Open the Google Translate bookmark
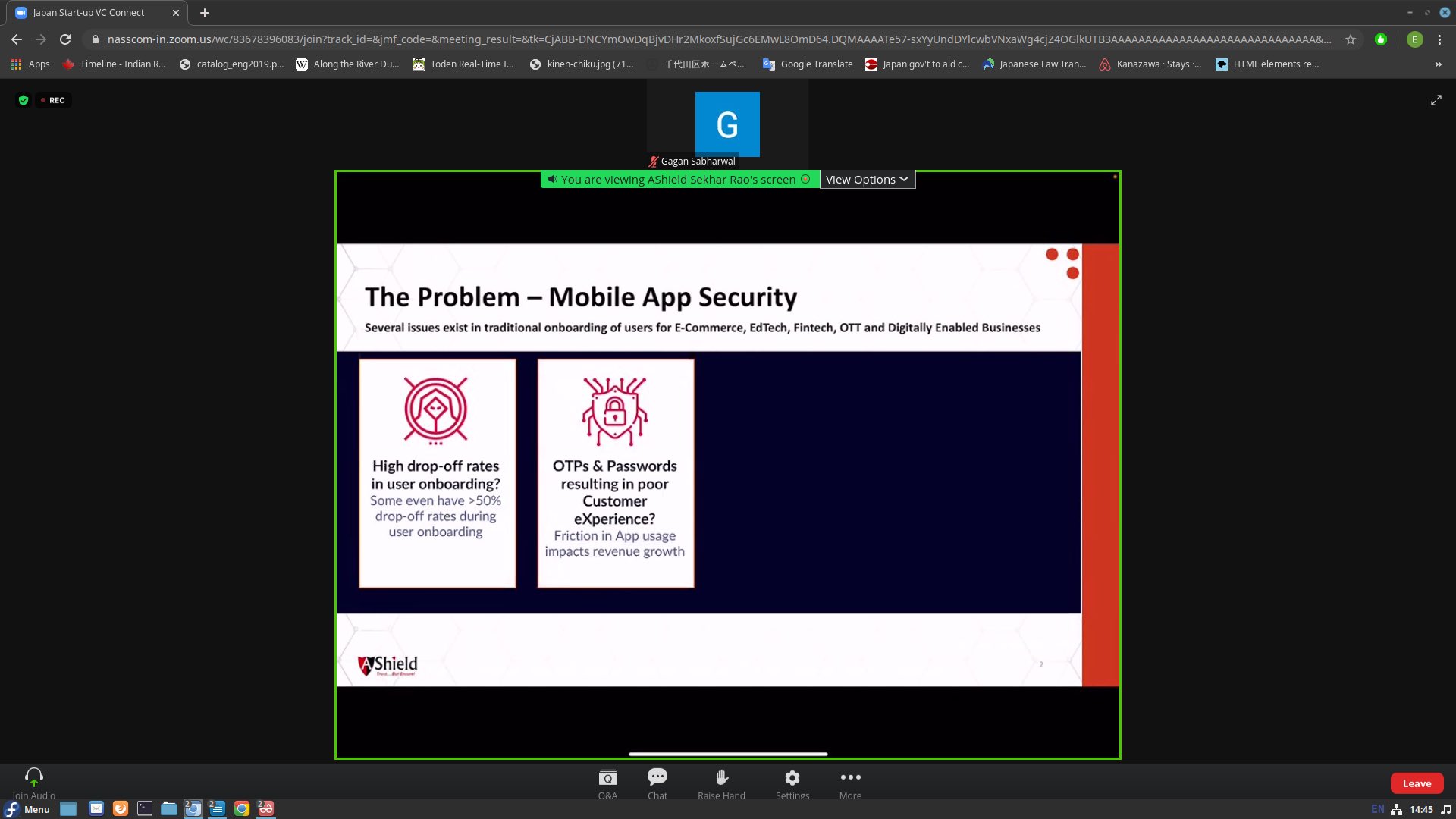1456x819 pixels. pos(808,64)
